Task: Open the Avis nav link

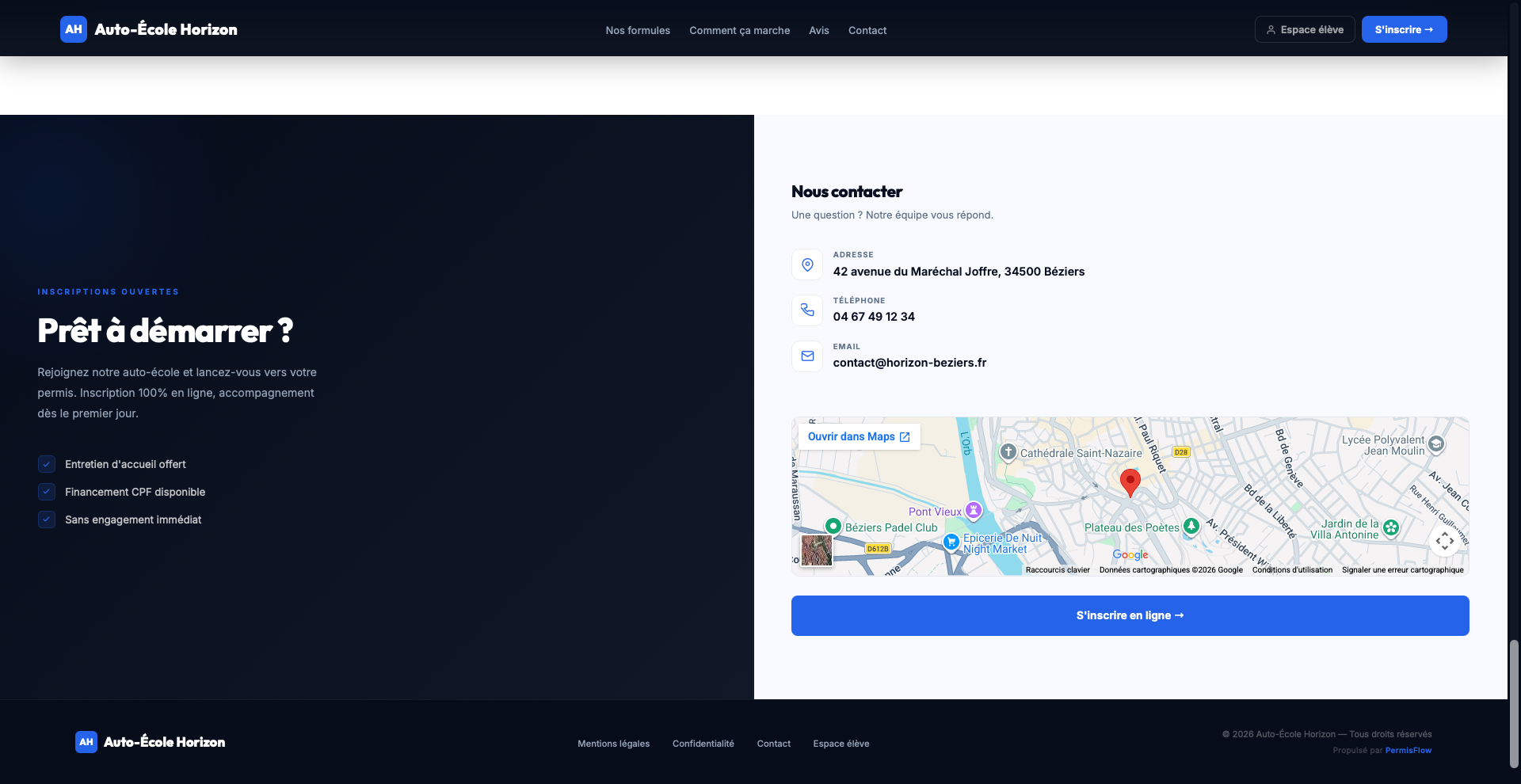Action: [819, 30]
